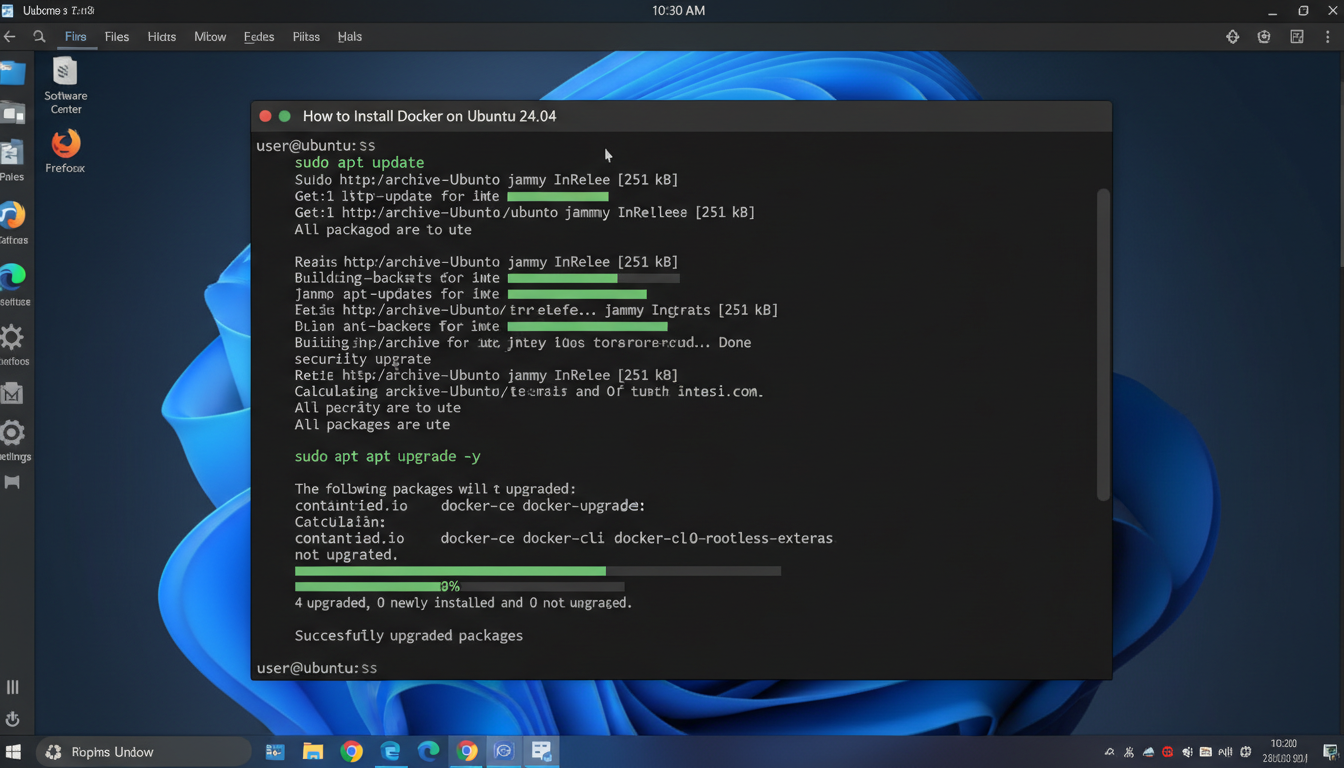Open the Fedes menu

coord(259,36)
